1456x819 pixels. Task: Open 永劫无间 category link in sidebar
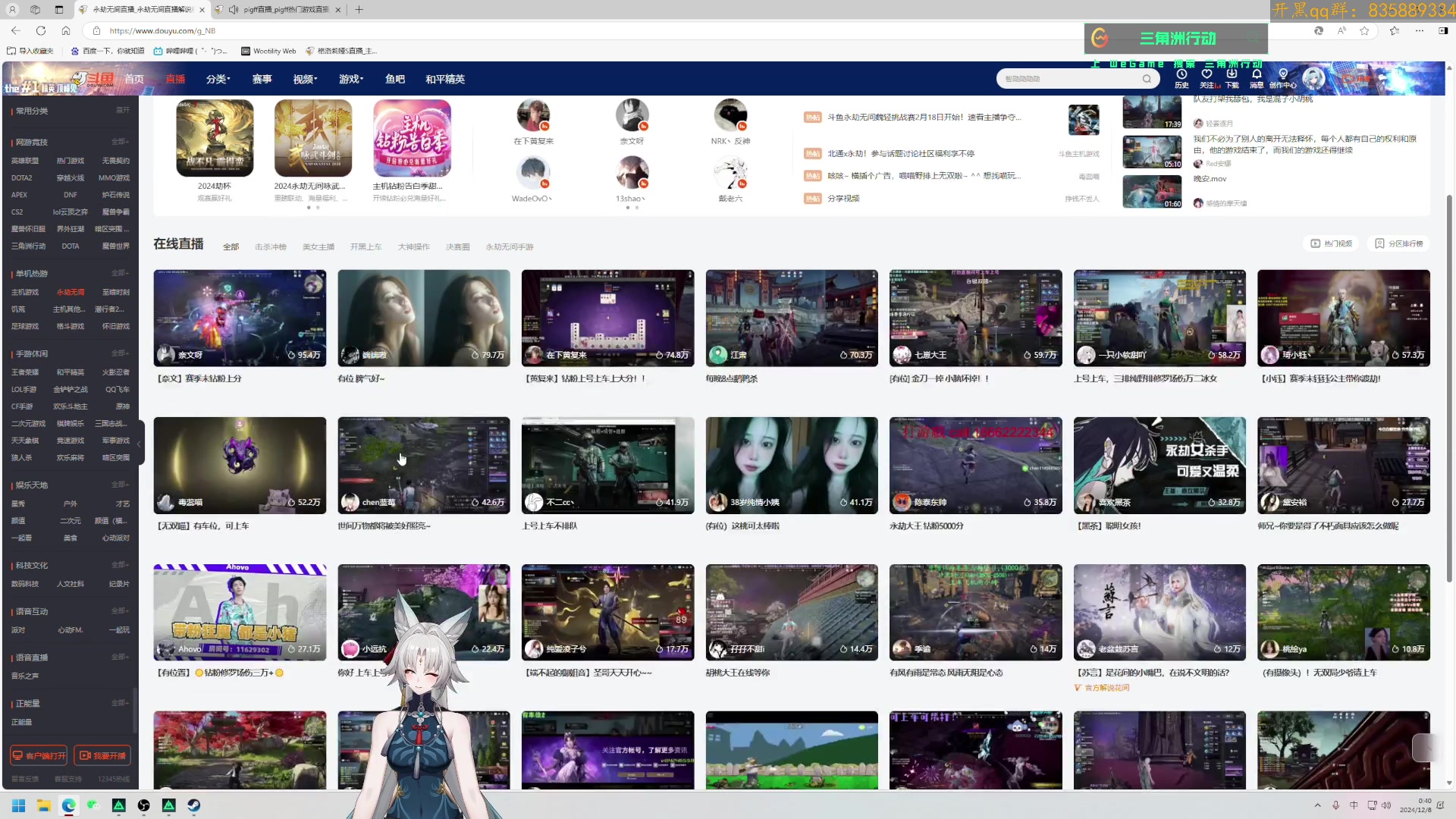point(71,292)
